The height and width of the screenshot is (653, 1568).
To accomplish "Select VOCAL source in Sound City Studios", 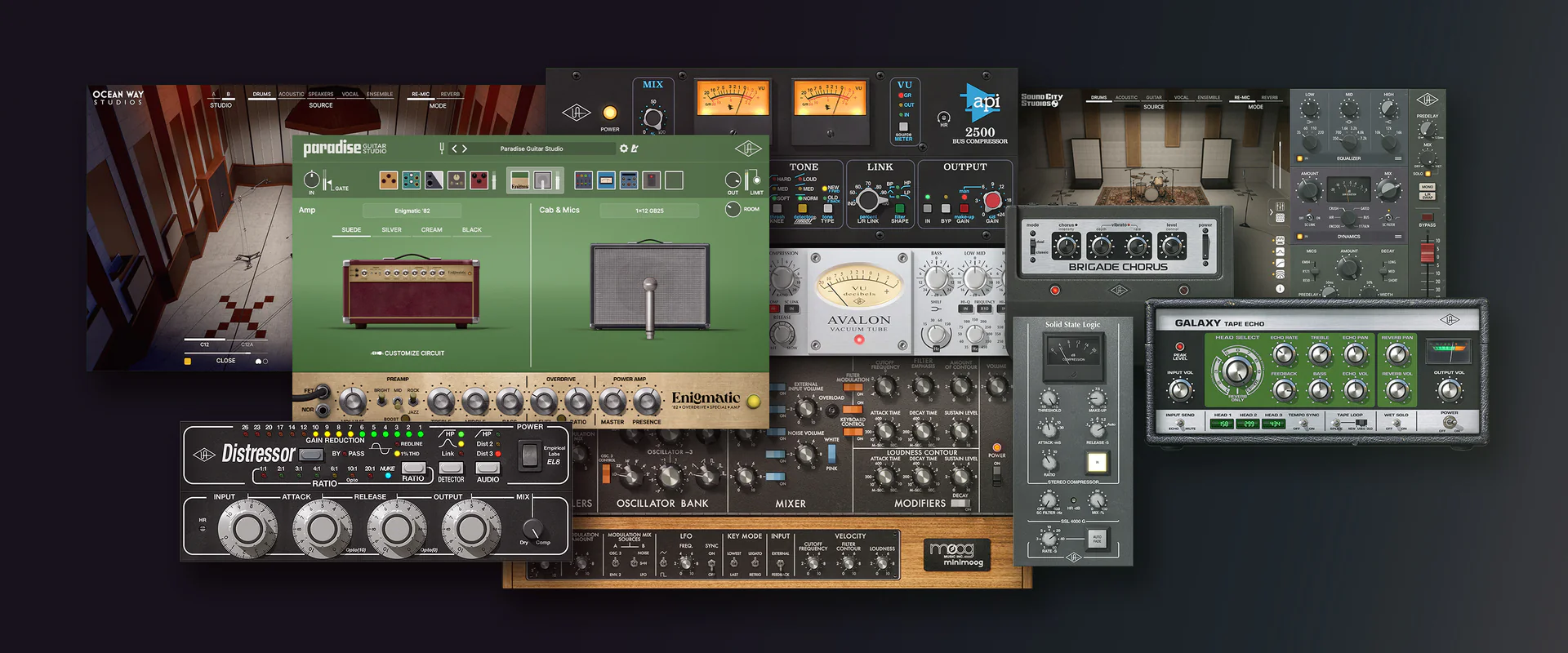I will [x=1181, y=98].
